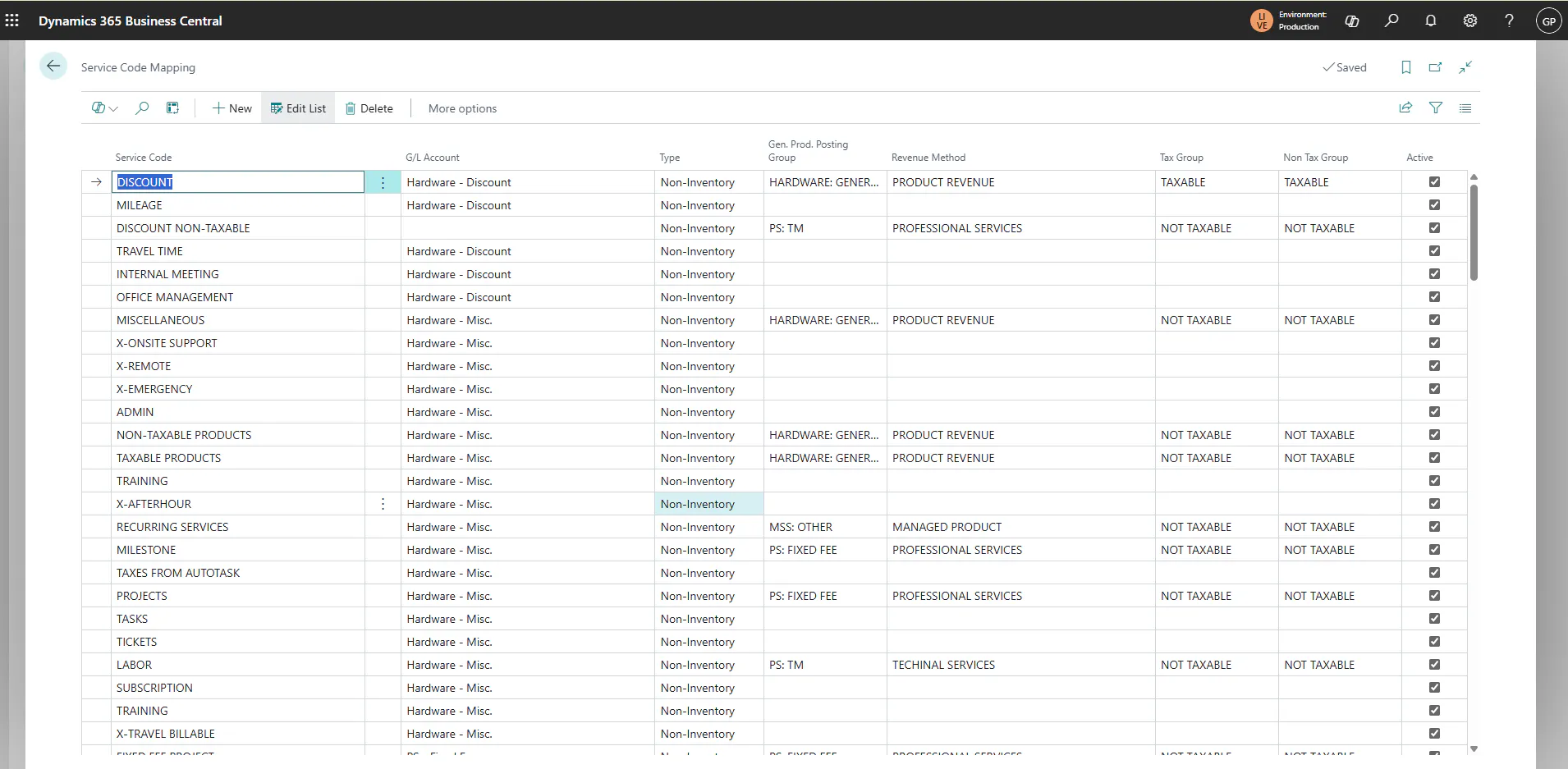Viewport: 1568px width, 769px height.
Task: Open the help question mark
Action: tap(1509, 21)
